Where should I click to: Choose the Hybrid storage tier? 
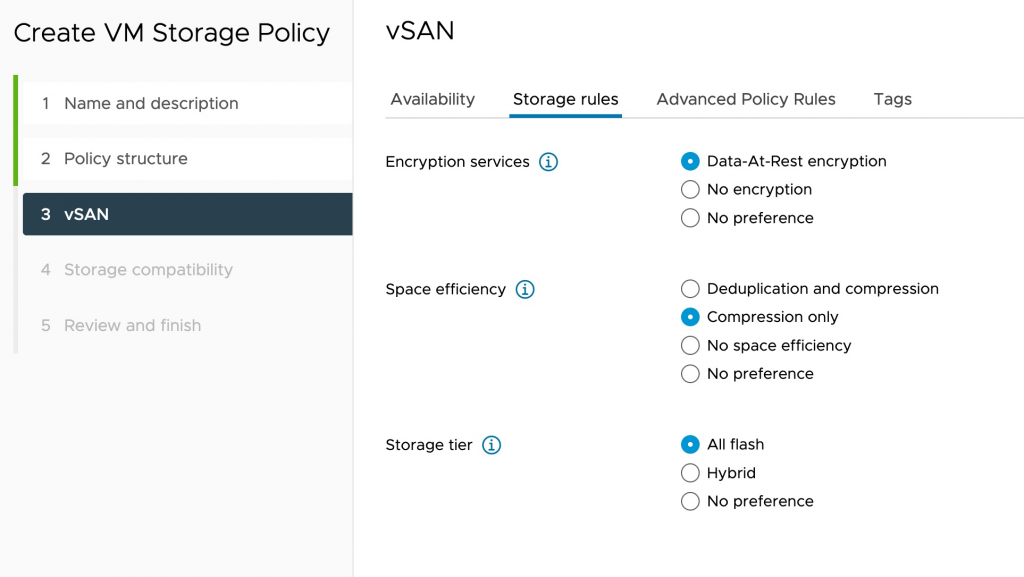click(690, 473)
